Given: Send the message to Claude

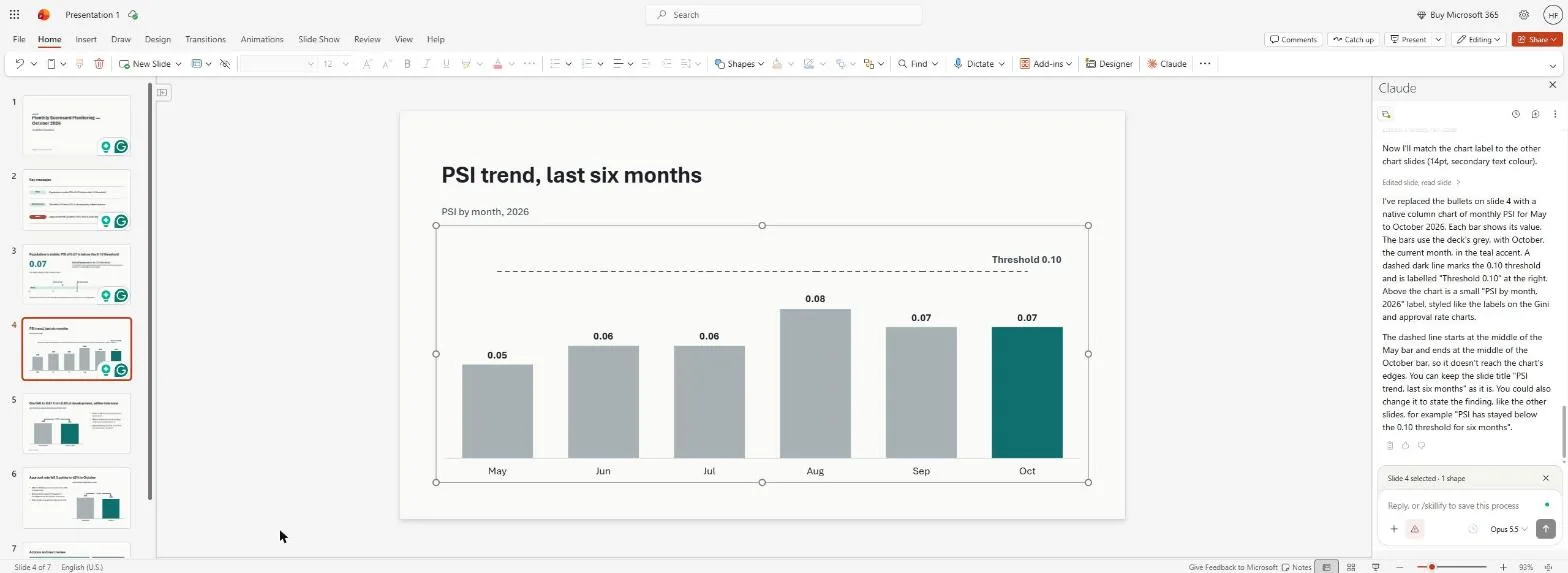Looking at the screenshot, I should [x=1546, y=529].
